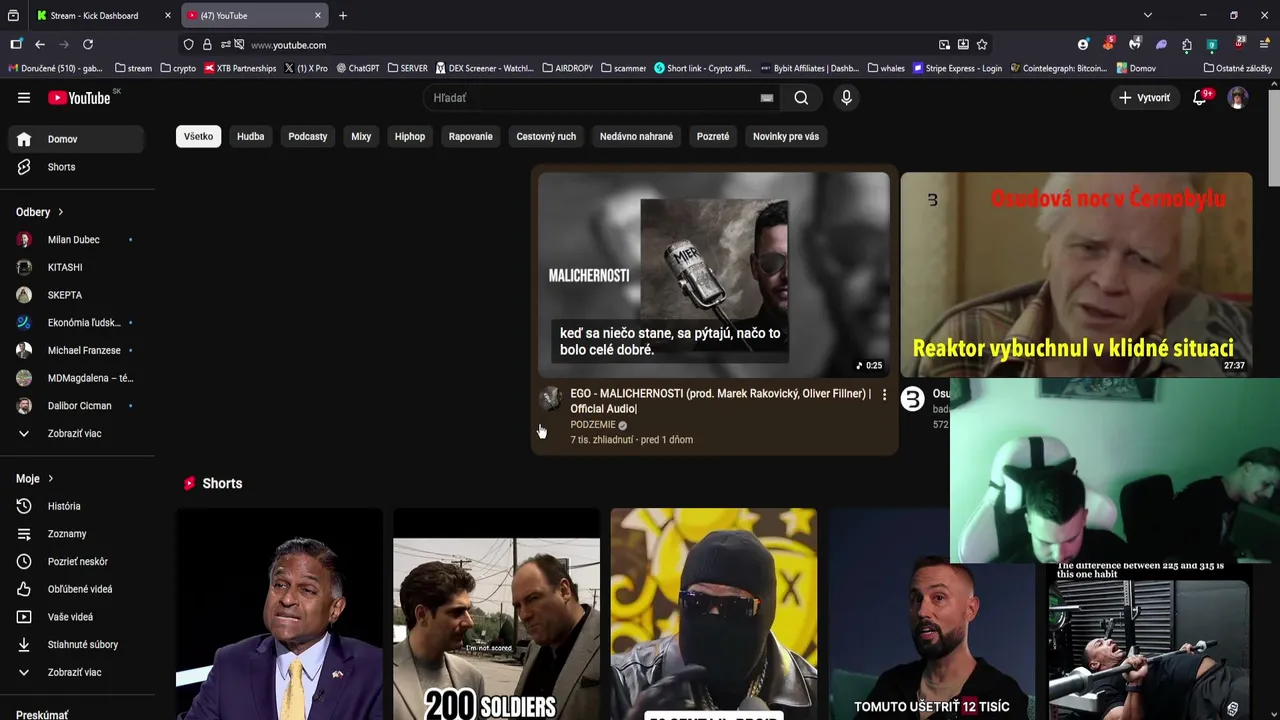Bookmark this page with the star icon
This screenshot has height=720, width=1280.
tap(982, 45)
